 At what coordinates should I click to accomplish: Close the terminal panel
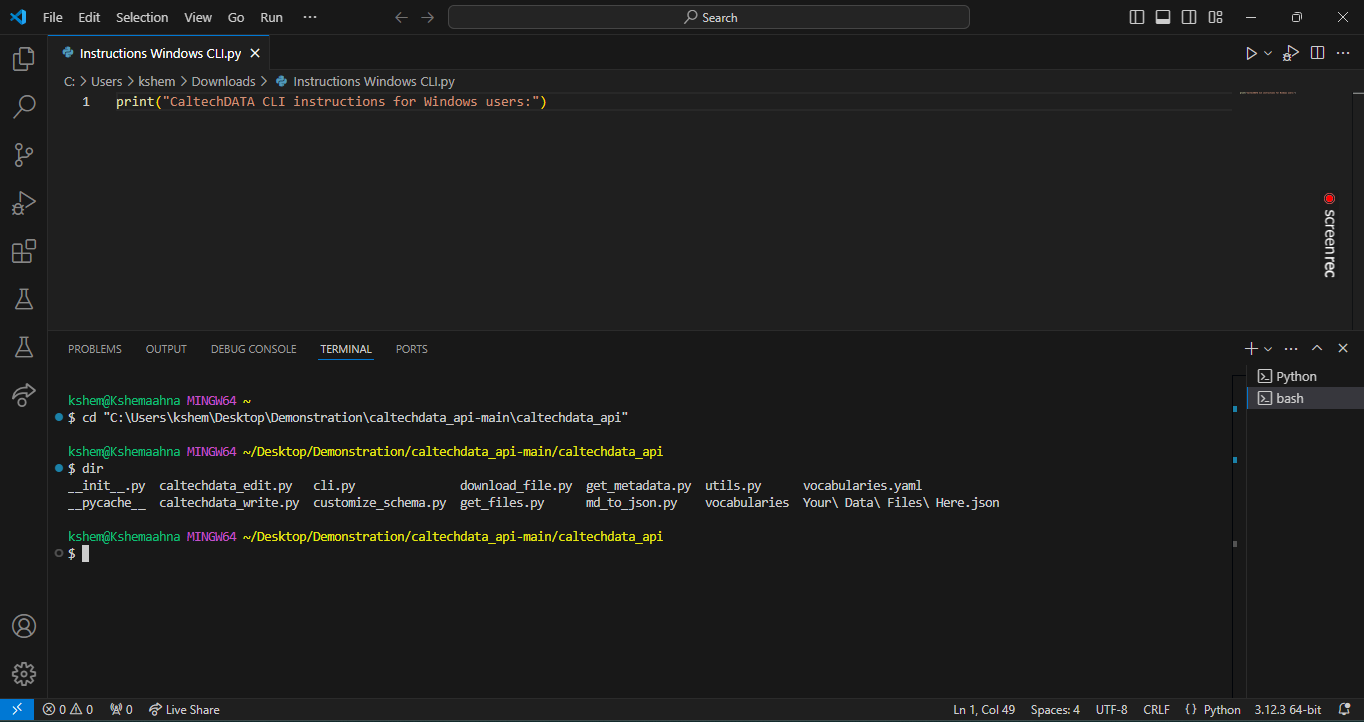1343,348
